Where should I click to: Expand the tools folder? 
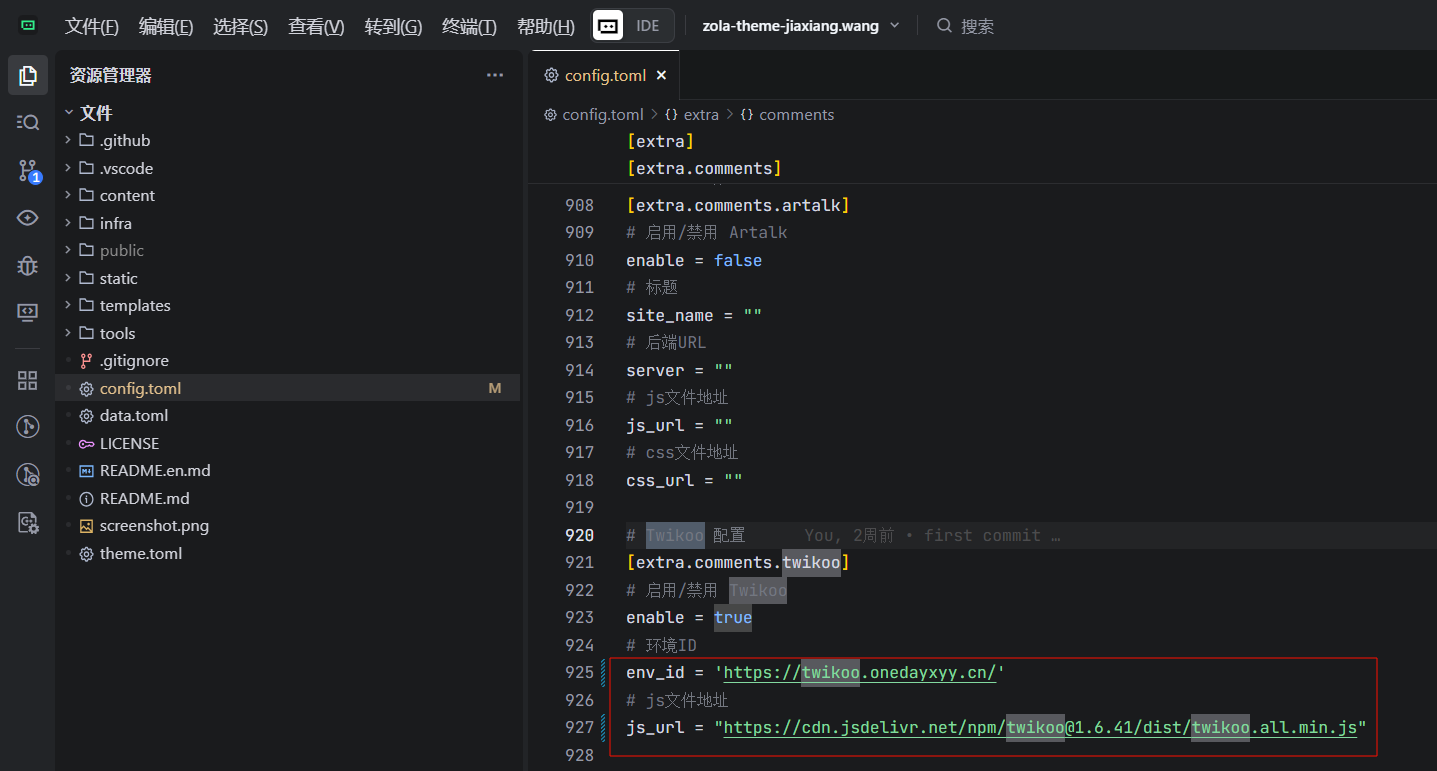pos(68,333)
